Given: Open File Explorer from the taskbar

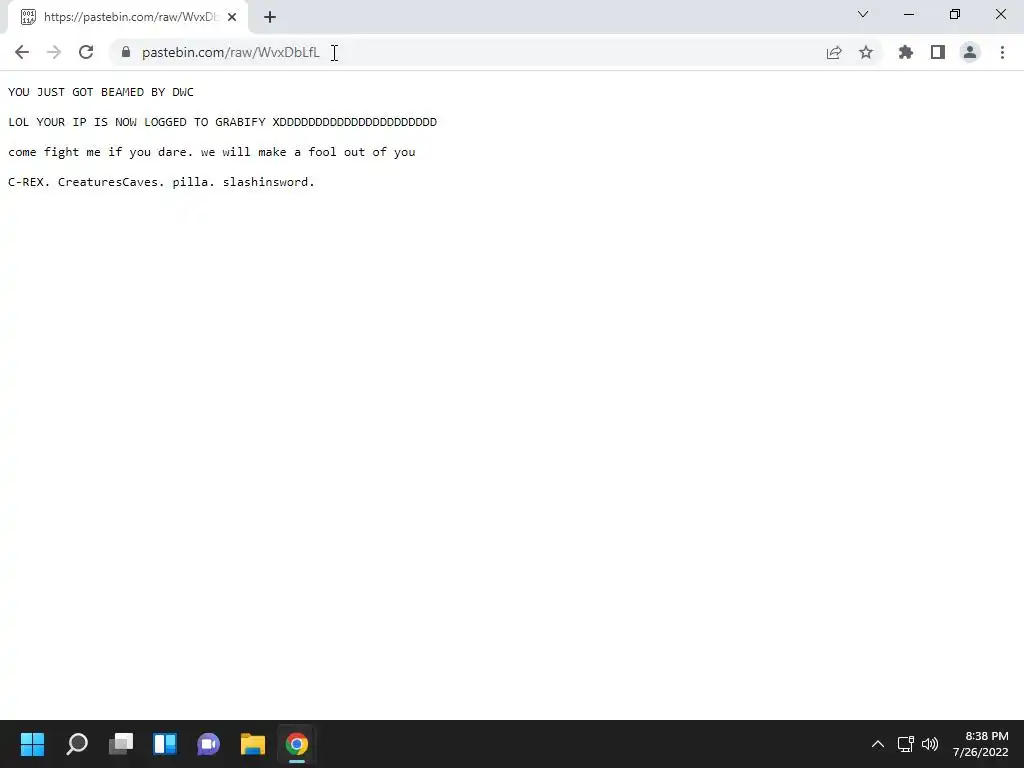Looking at the screenshot, I should (x=253, y=744).
